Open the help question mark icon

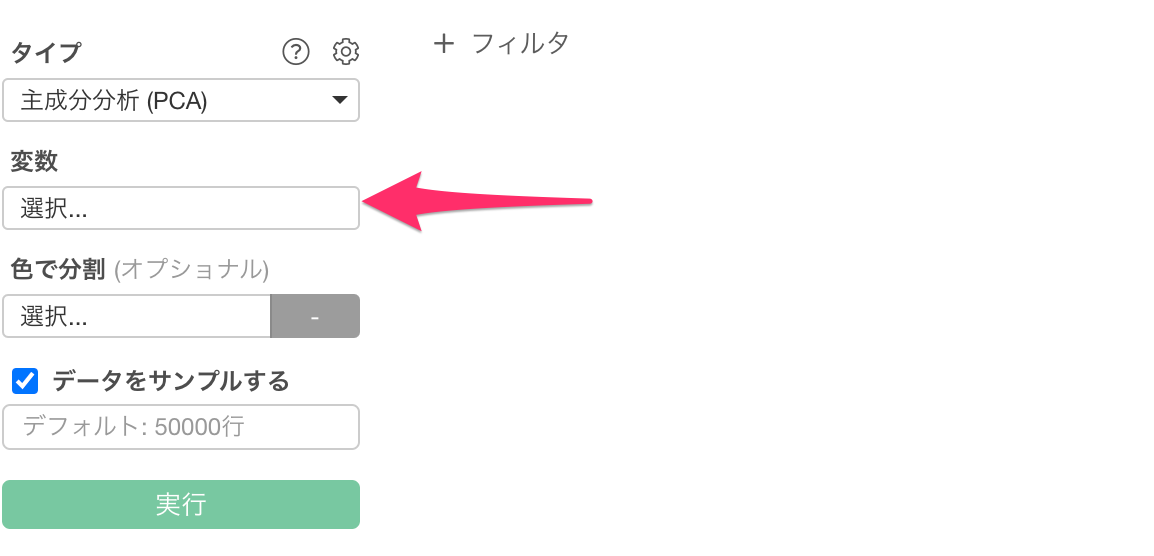(x=296, y=52)
